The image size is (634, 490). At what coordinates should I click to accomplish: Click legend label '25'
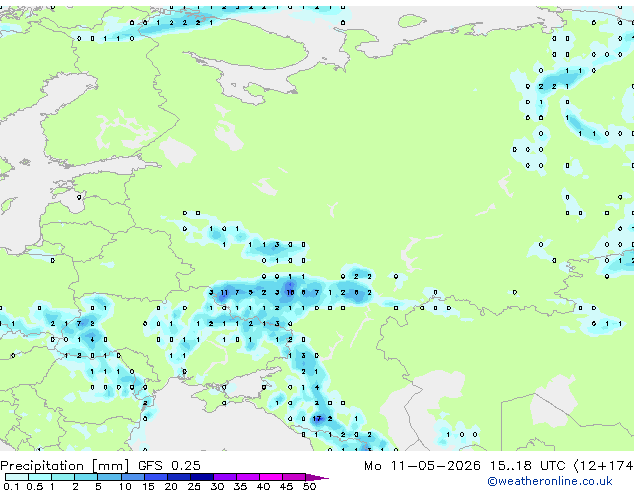point(194,486)
